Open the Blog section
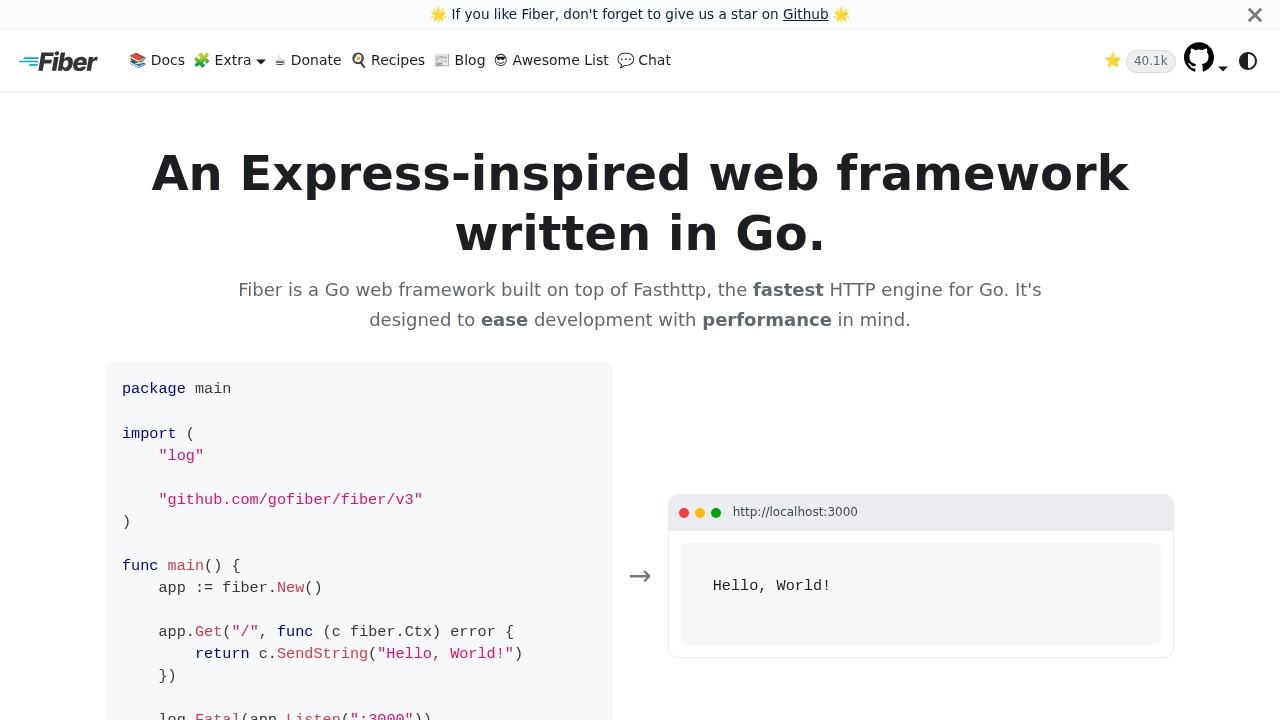Screen dimensions: 1280x720 click(460, 60)
